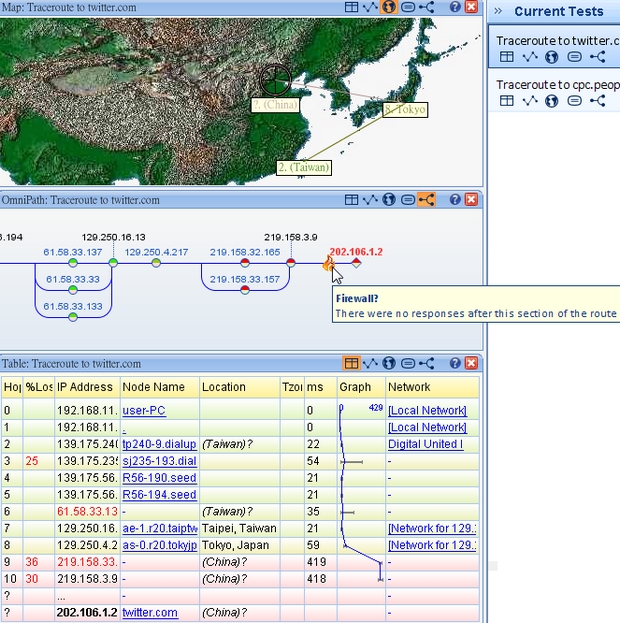Open table for cpc.peop test in Current Tests
The height and width of the screenshot is (623, 620).
click(x=506, y=101)
